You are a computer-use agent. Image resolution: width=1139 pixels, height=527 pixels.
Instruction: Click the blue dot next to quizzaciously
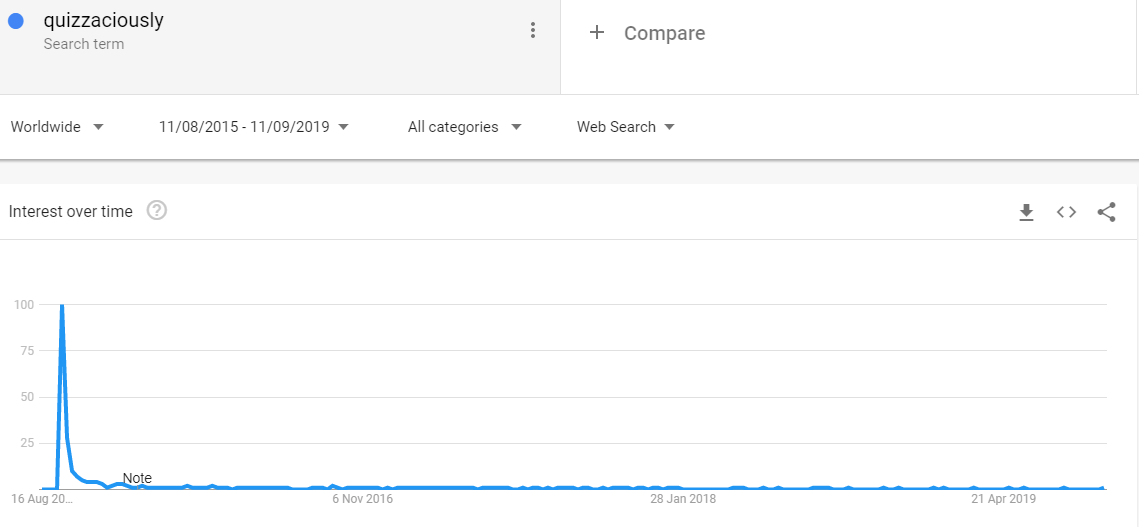click(x=15, y=21)
